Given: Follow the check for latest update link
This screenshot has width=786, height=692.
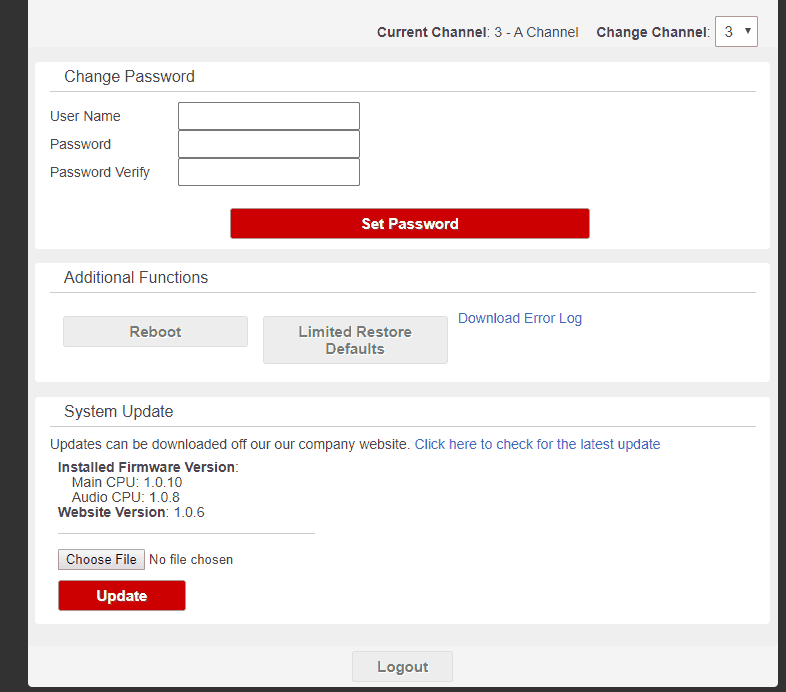Looking at the screenshot, I should [537, 444].
